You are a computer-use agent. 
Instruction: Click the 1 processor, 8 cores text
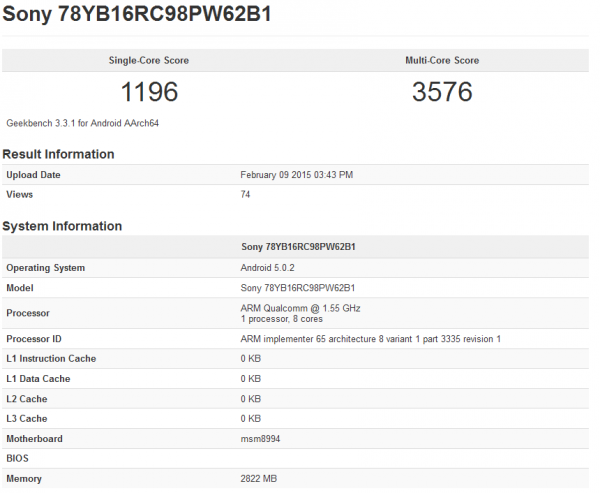(x=282, y=319)
